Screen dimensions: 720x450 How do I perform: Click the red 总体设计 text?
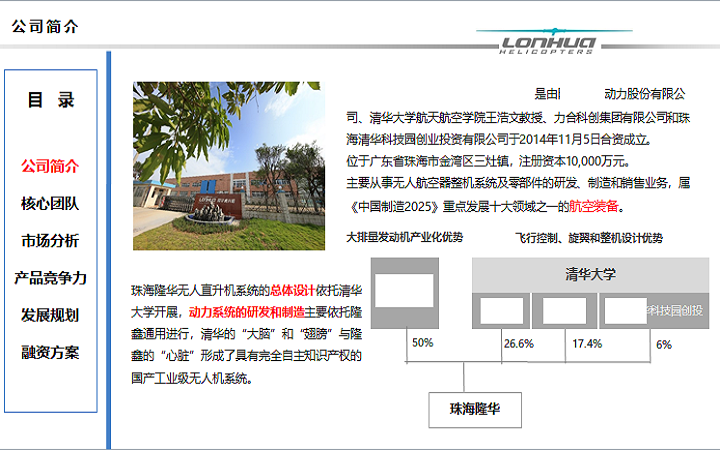292,290
